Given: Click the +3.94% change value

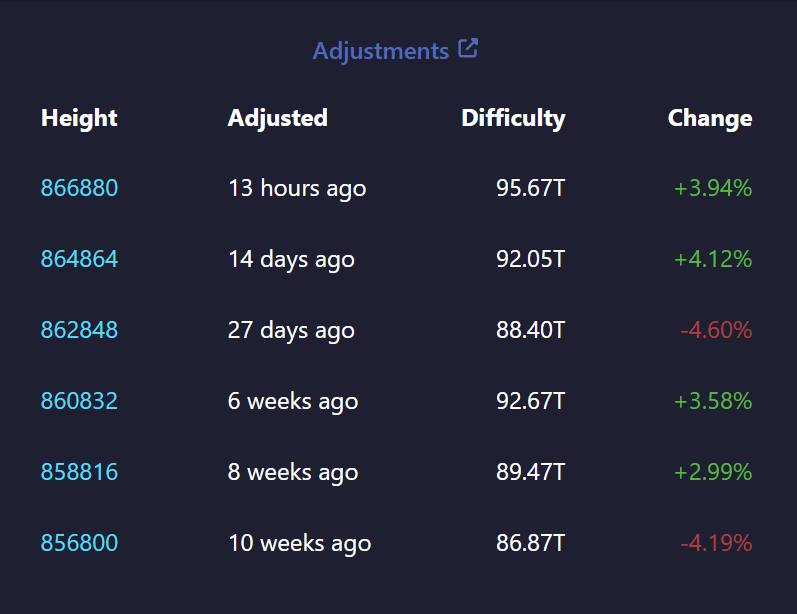Looking at the screenshot, I should [713, 188].
